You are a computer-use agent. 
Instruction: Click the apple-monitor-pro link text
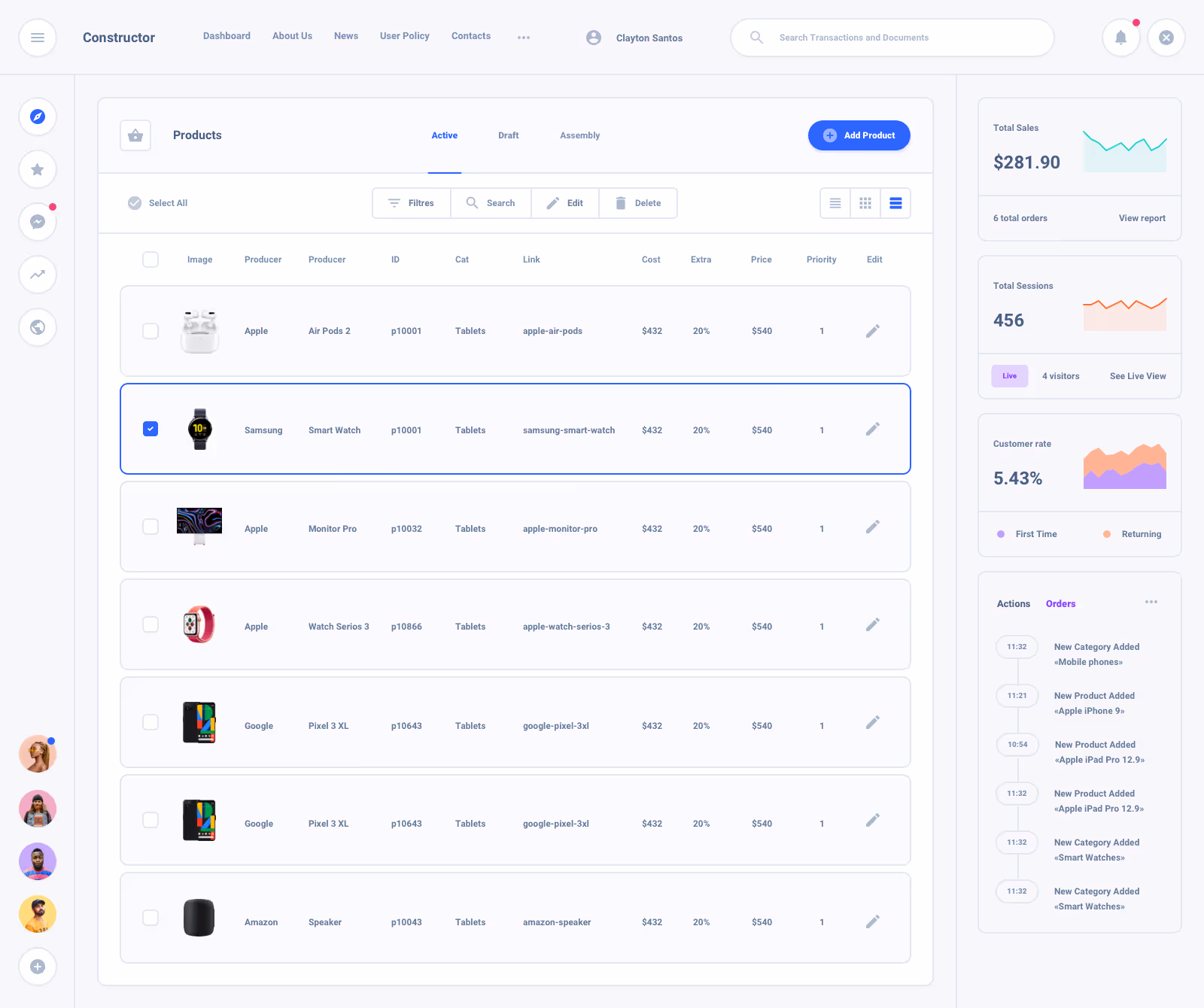[x=560, y=529]
